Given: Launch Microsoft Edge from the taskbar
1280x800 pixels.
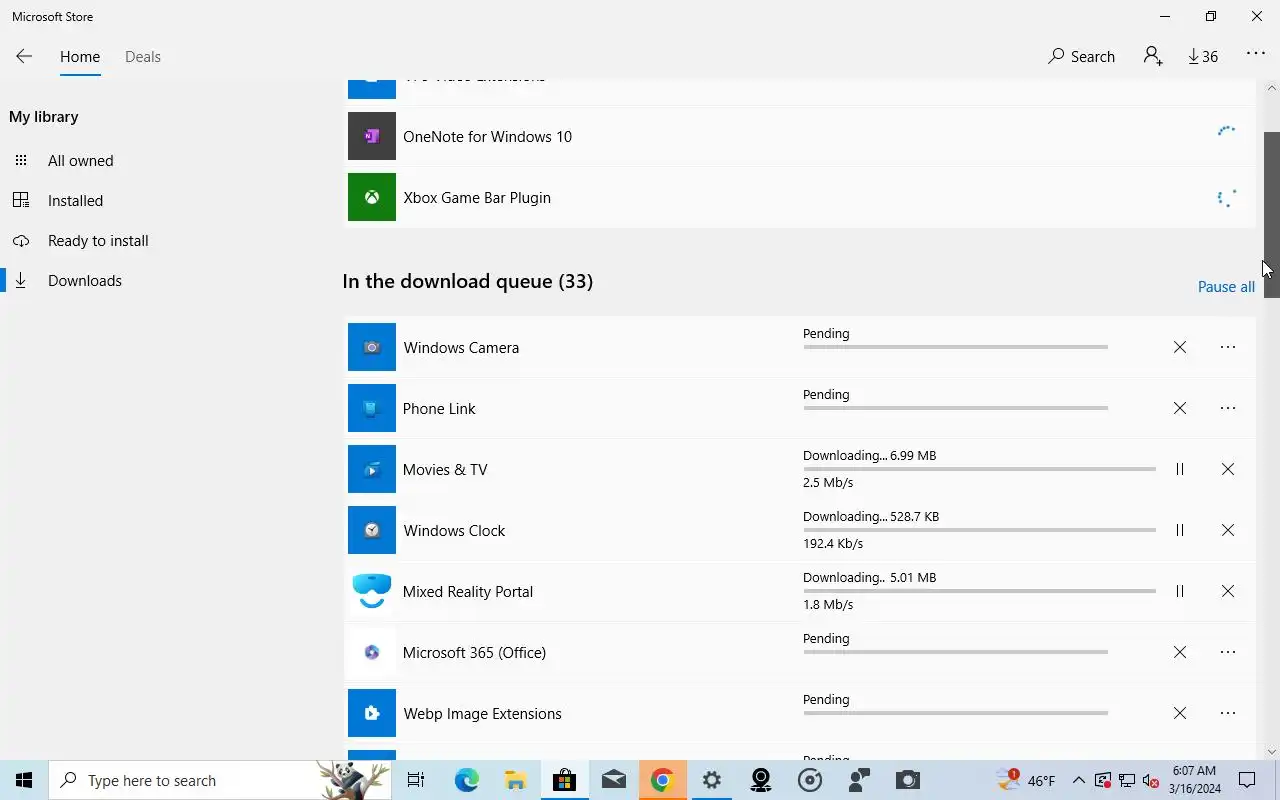Looking at the screenshot, I should (466, 780).
